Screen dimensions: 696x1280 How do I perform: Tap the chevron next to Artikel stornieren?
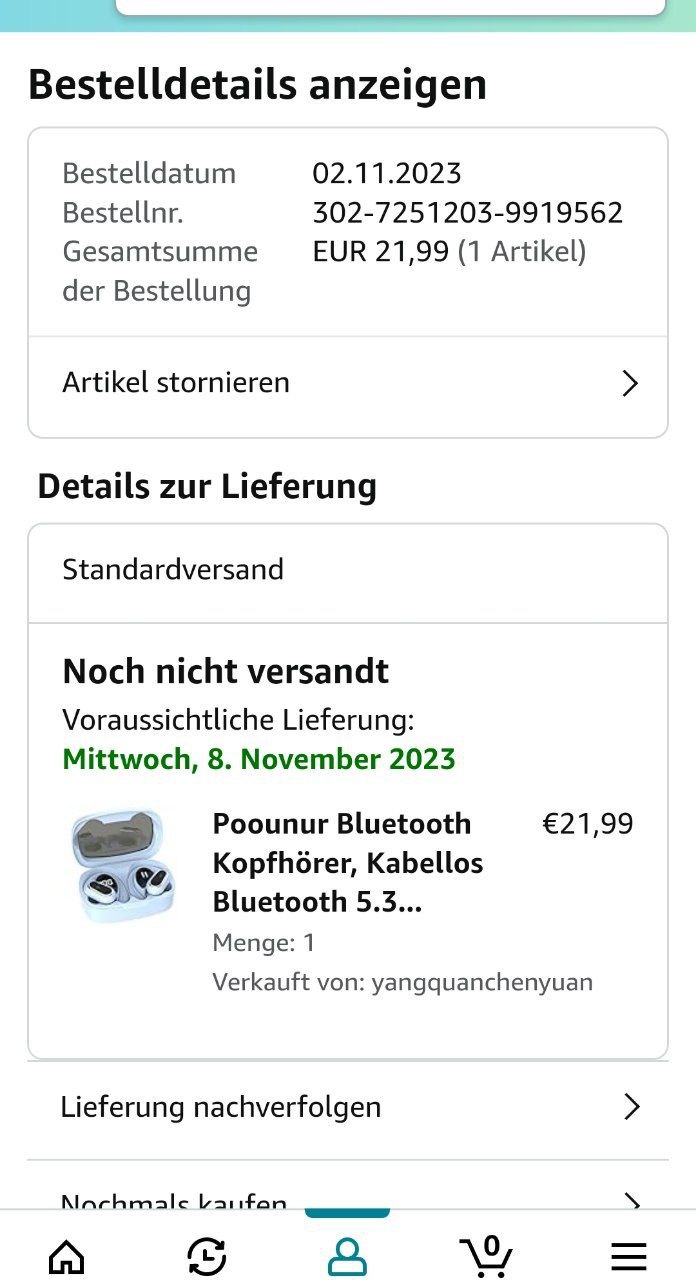click(630, 383)
